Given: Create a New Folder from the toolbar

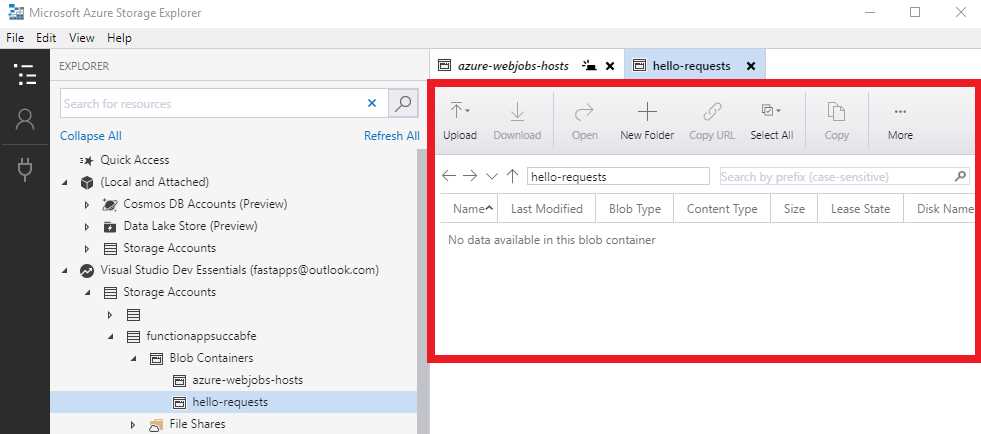Looking at the screenshot, I should coord(647,121).
